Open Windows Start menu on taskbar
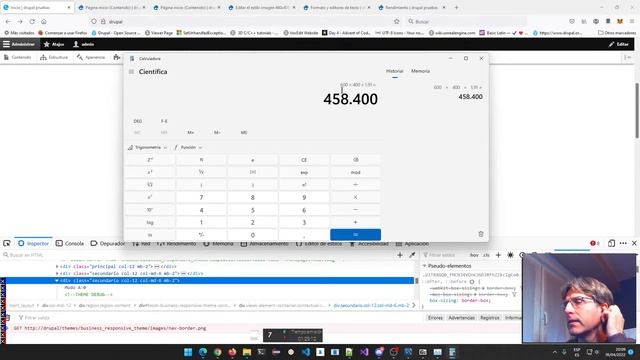The height and width of the screenshot is (360, 640). pos(188,352)
